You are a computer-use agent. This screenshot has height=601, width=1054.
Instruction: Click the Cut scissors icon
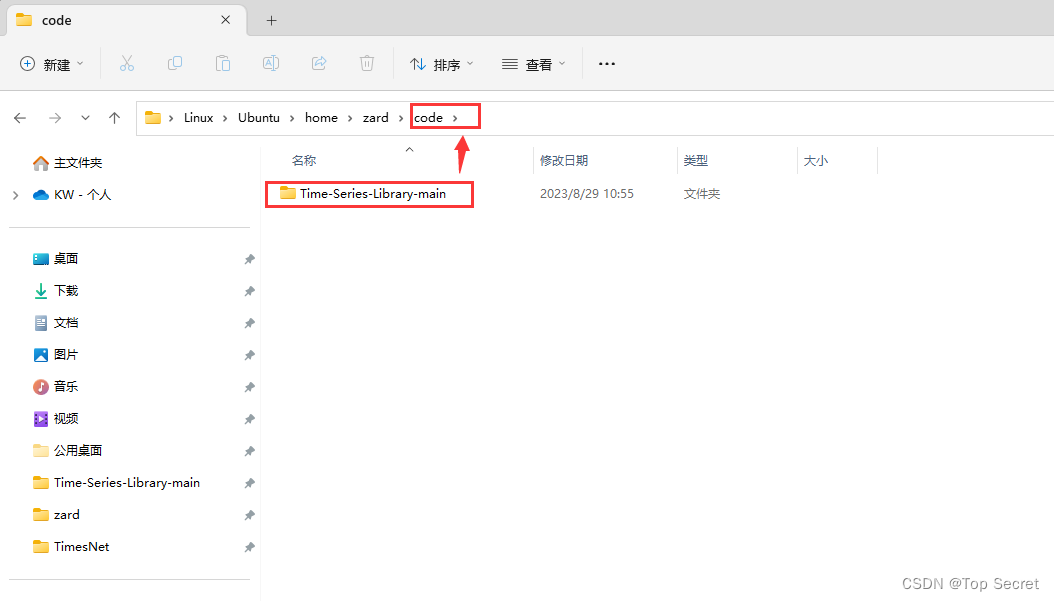coord(126,64)
